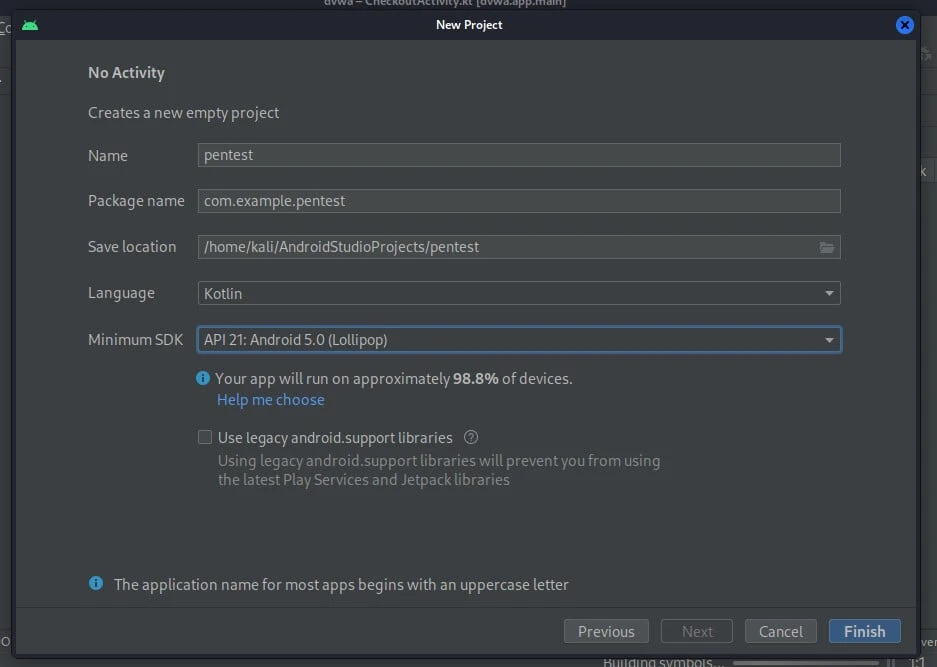Click the Save location path field

click(500, 246)
